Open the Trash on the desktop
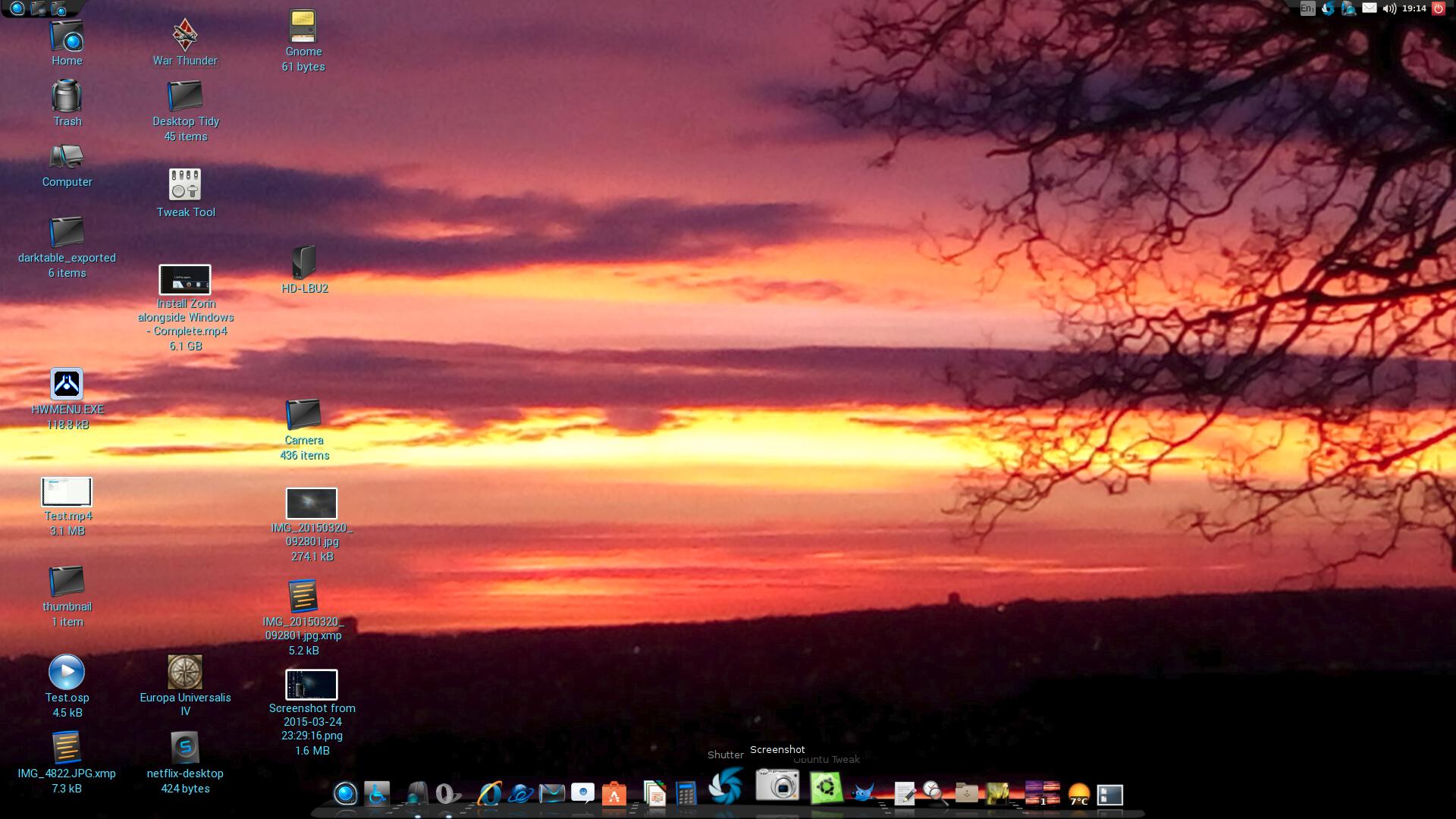Screen dimensions: 1456x819 [x=67, y=97]
